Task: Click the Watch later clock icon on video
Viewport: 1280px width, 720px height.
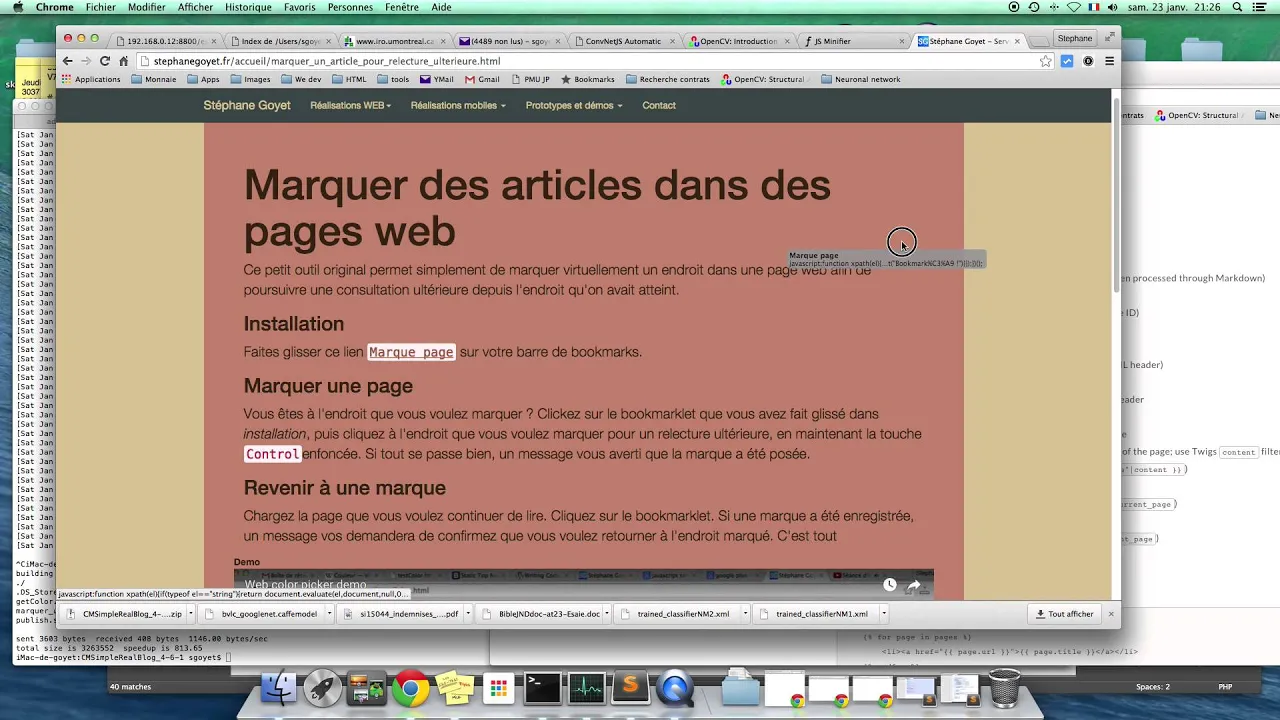Action: point(889,585)
